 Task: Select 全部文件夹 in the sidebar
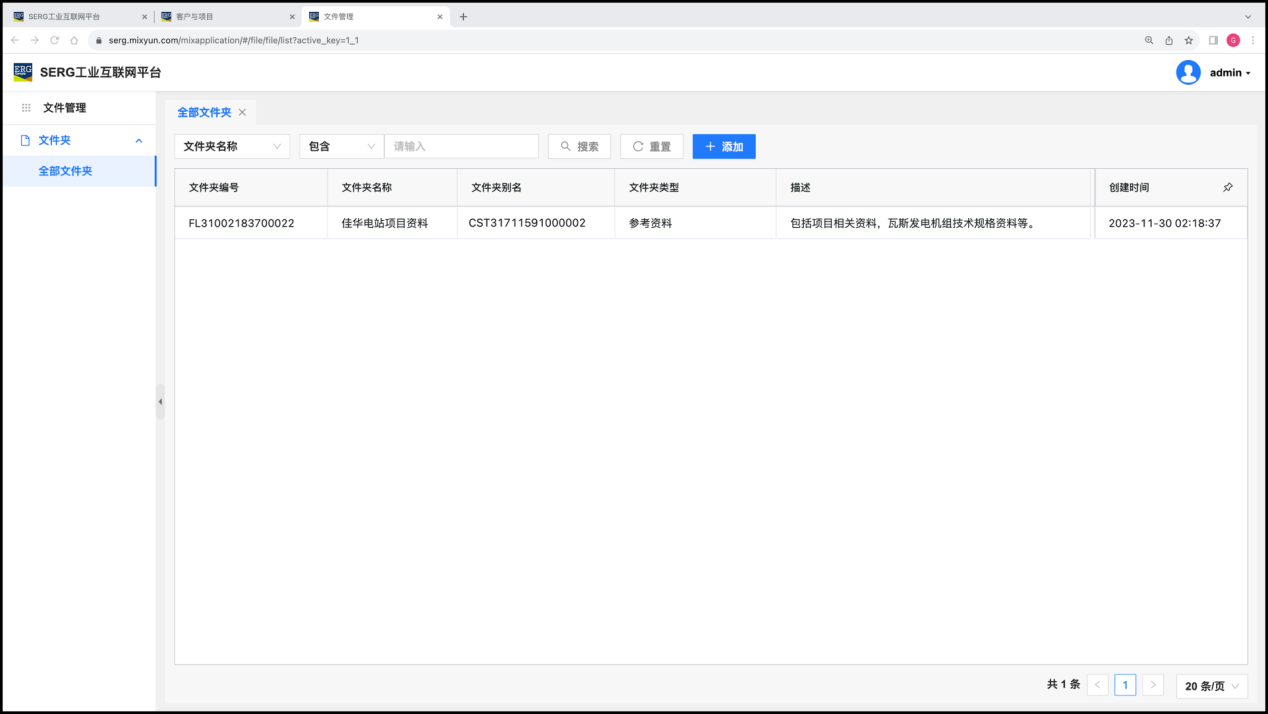click(65, 171)
